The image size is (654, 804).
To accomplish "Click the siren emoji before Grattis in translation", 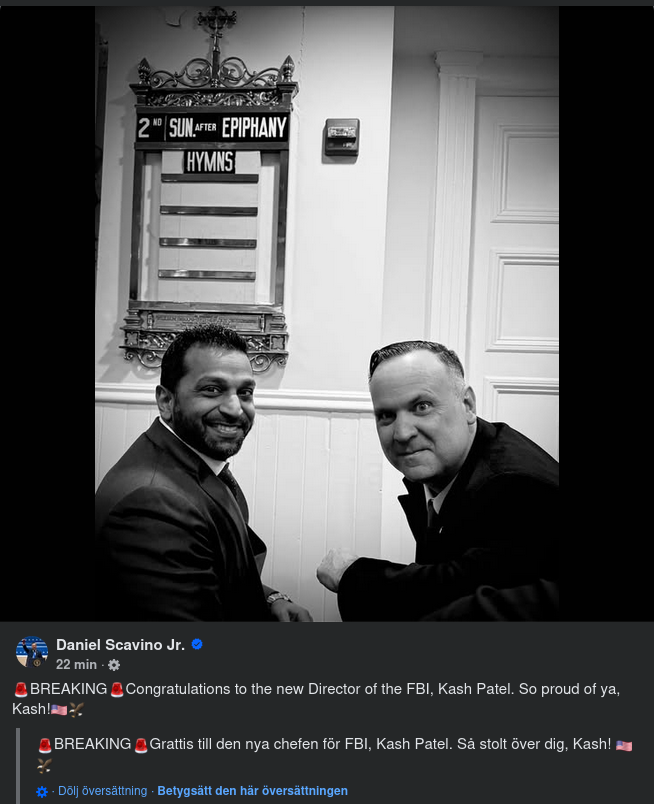I will coord(141,746).
